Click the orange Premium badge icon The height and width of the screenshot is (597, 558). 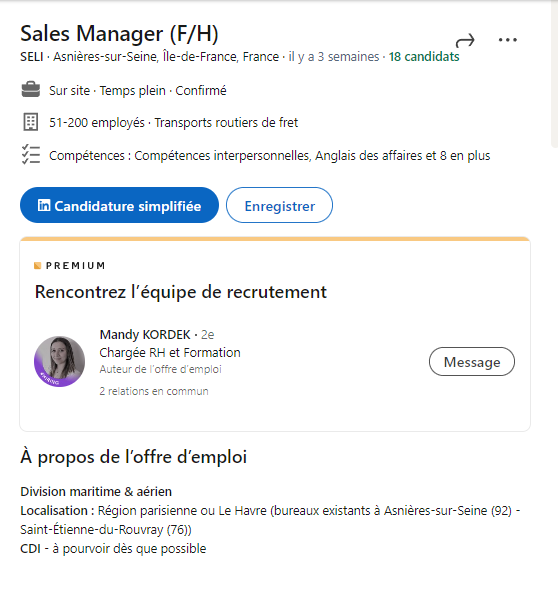coord(37,265)
